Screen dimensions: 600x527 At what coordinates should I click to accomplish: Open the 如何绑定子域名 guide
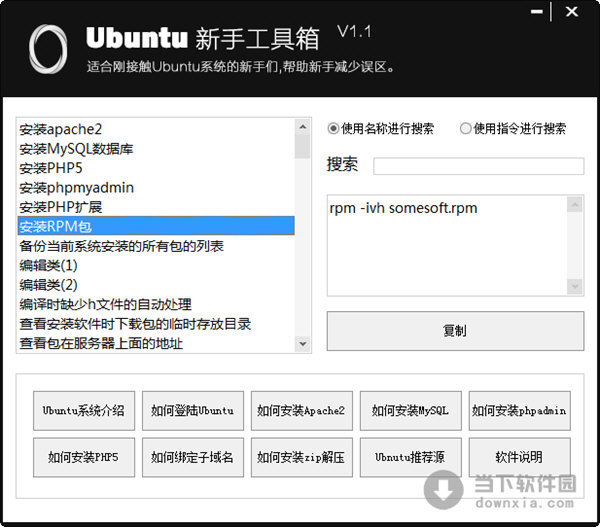(x=193, y=457)
